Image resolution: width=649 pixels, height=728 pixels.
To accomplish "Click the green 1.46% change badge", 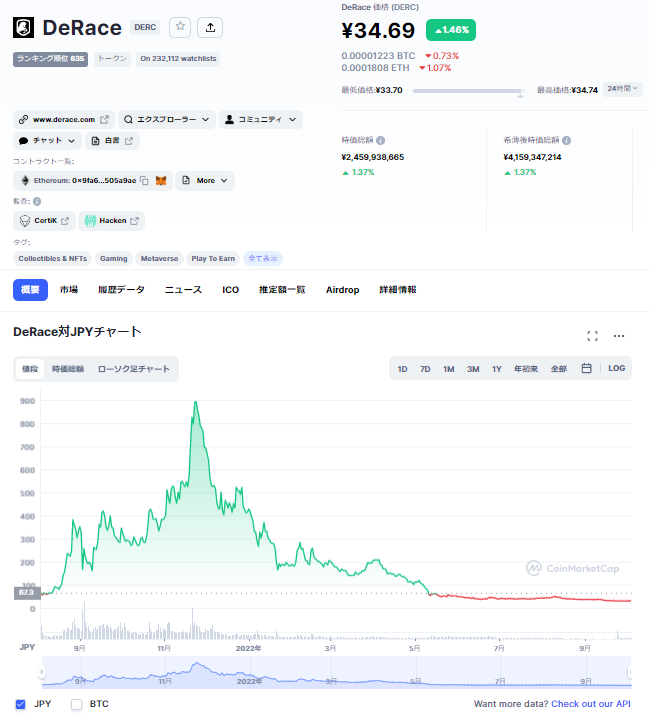I will tap(451, 30).
